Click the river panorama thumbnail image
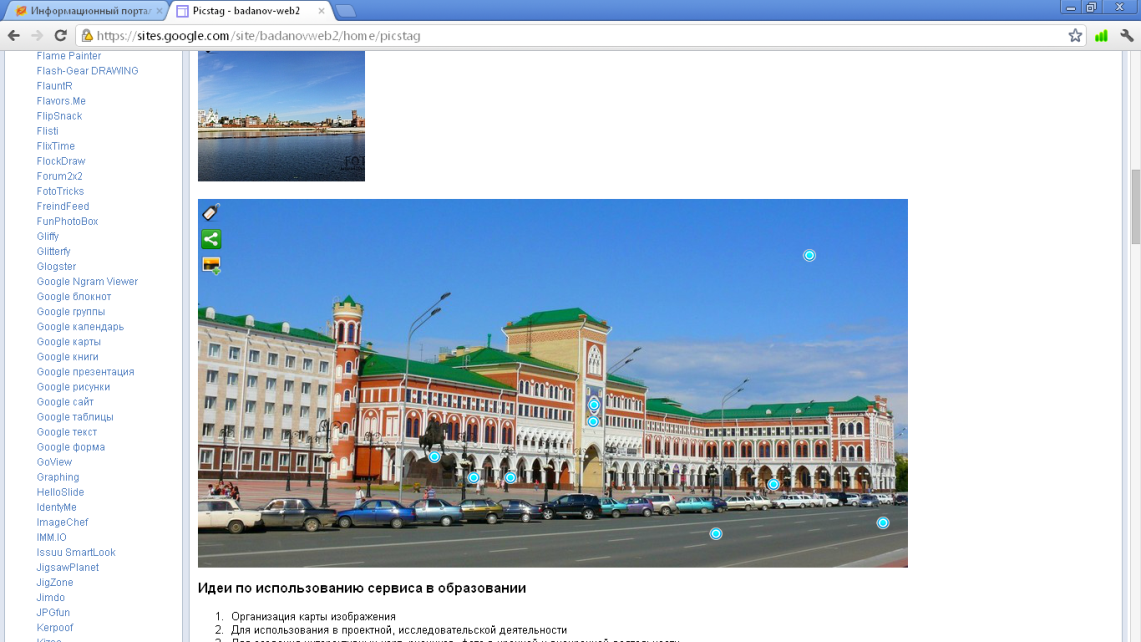Screen dimensions: 1141x642 click(x=281, y=116)
